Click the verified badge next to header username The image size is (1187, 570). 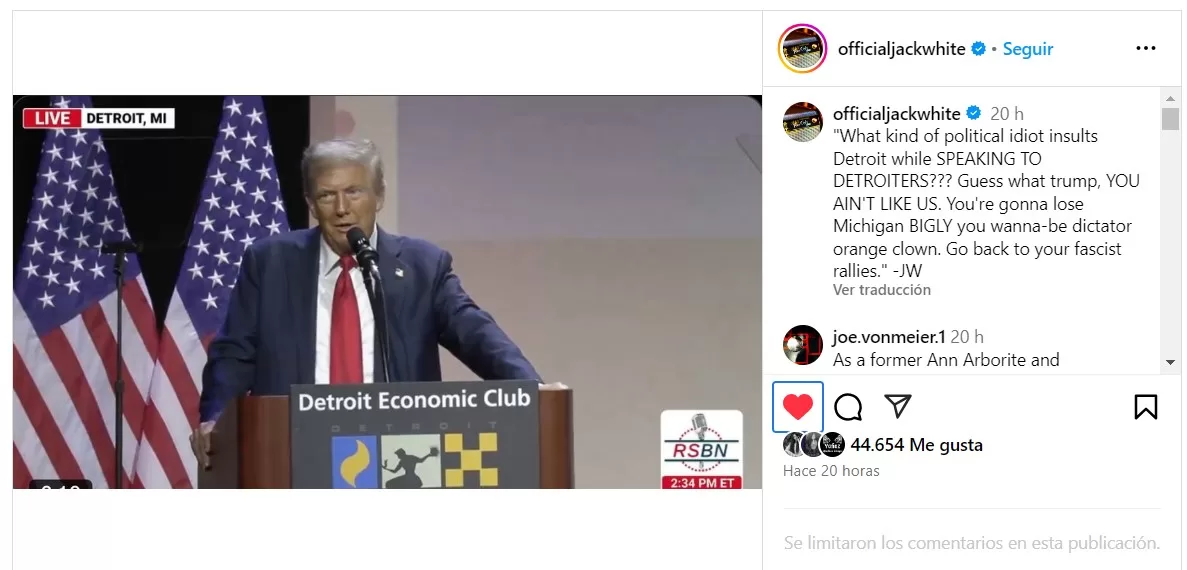click(x=979, y=49)
